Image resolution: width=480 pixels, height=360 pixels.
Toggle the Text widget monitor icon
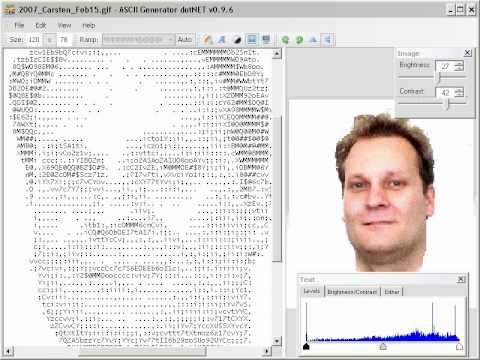[x=266, y=40]
